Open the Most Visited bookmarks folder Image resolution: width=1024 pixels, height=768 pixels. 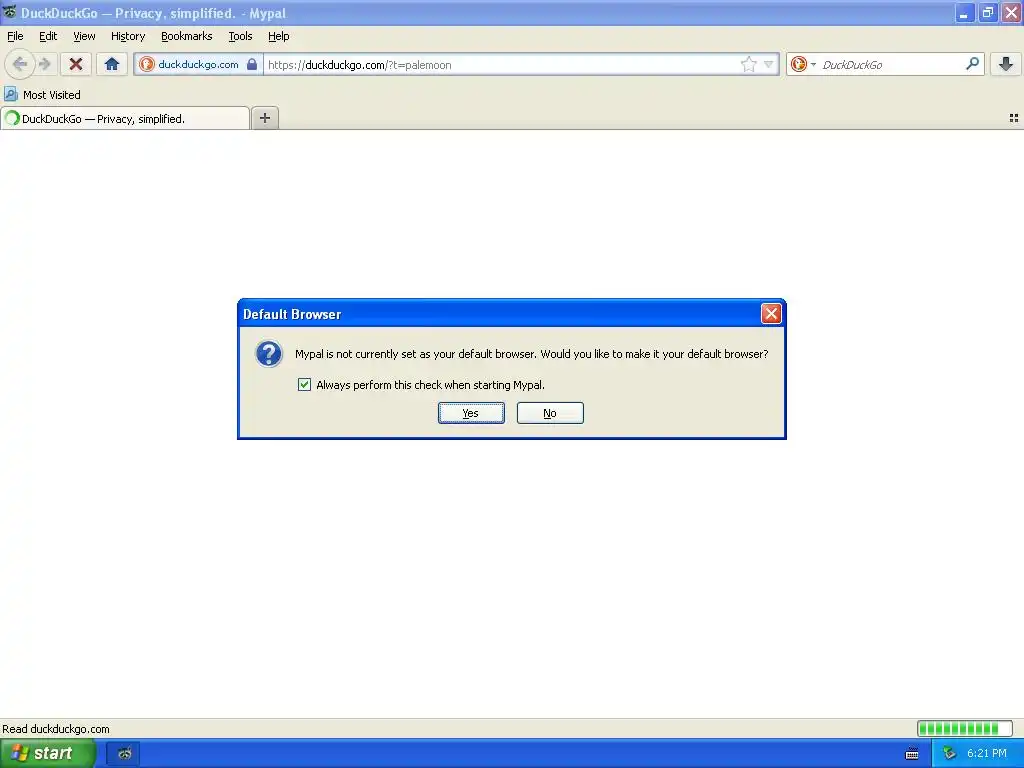point(42,95)
